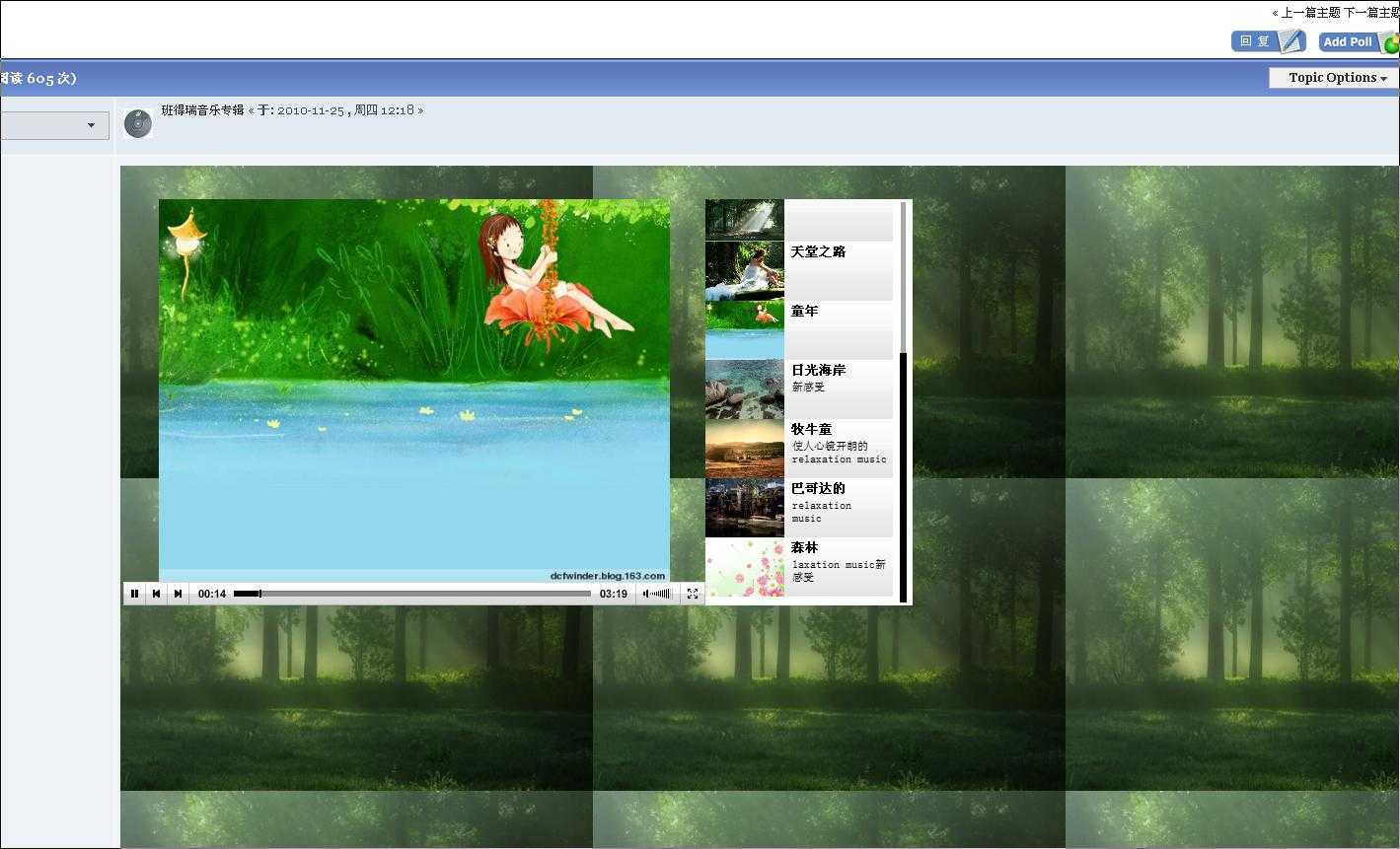Select playlist item 森林
1400x849 pixels.
[799, 567]
